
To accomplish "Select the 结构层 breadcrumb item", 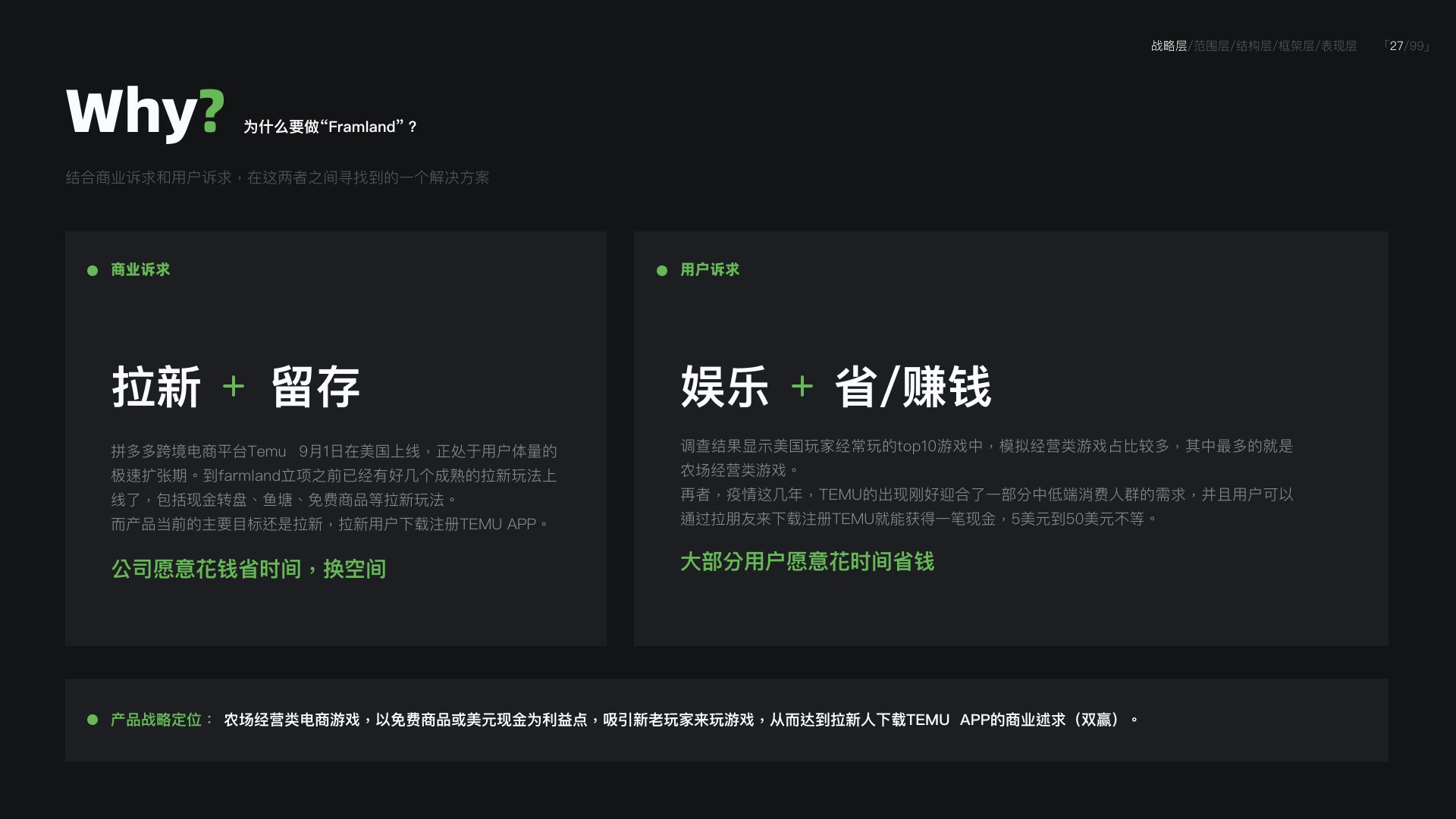I will click(1254, 46).
